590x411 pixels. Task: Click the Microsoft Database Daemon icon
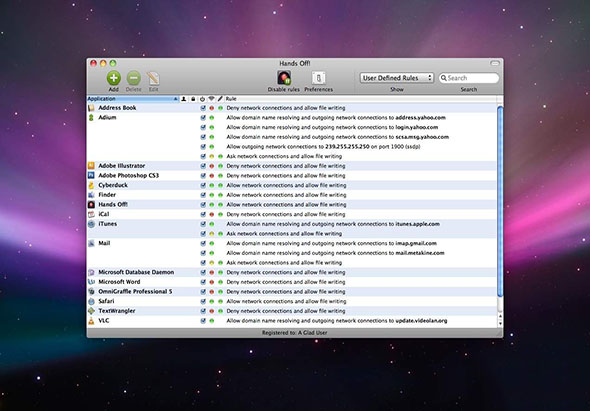pos(91,272)
